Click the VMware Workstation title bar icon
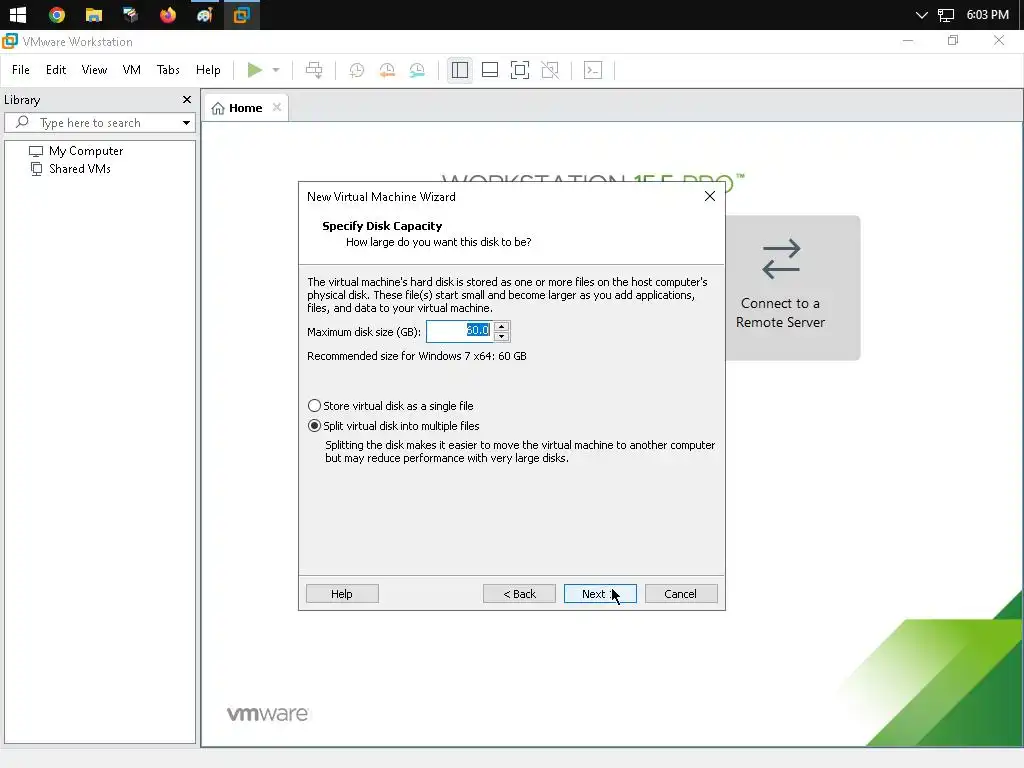 point(10,41)
